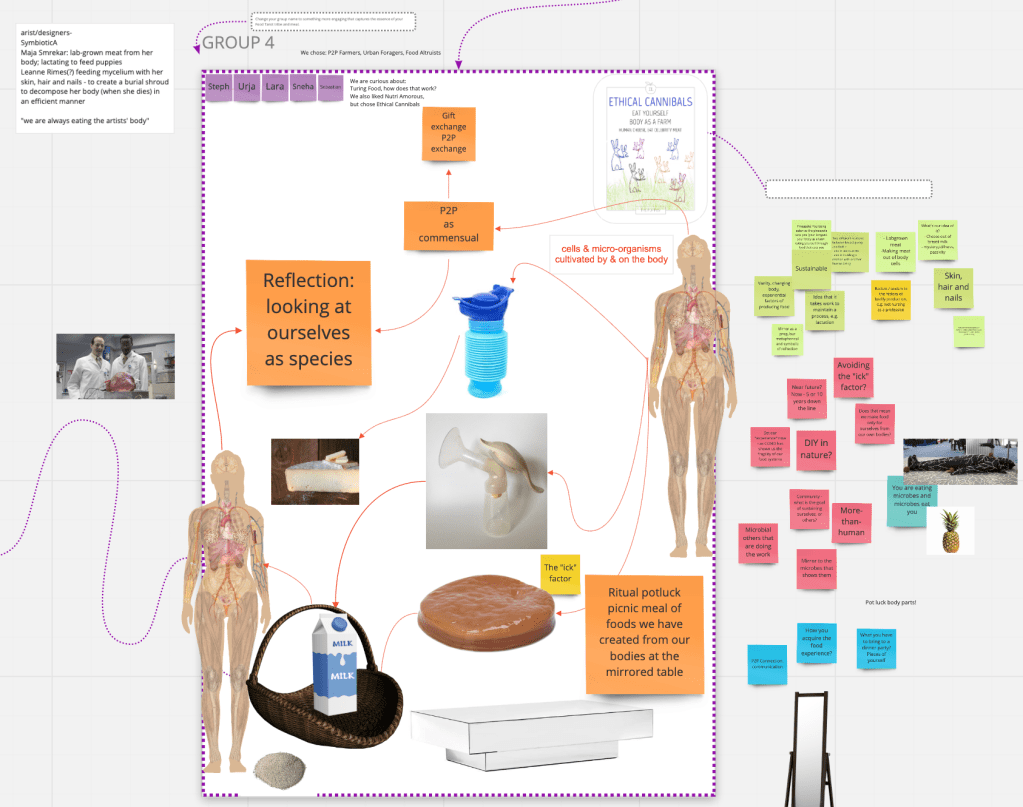This screenshot has height=807, width=1023.
Task: Click the breast pump image
Action: coord(486,480)
